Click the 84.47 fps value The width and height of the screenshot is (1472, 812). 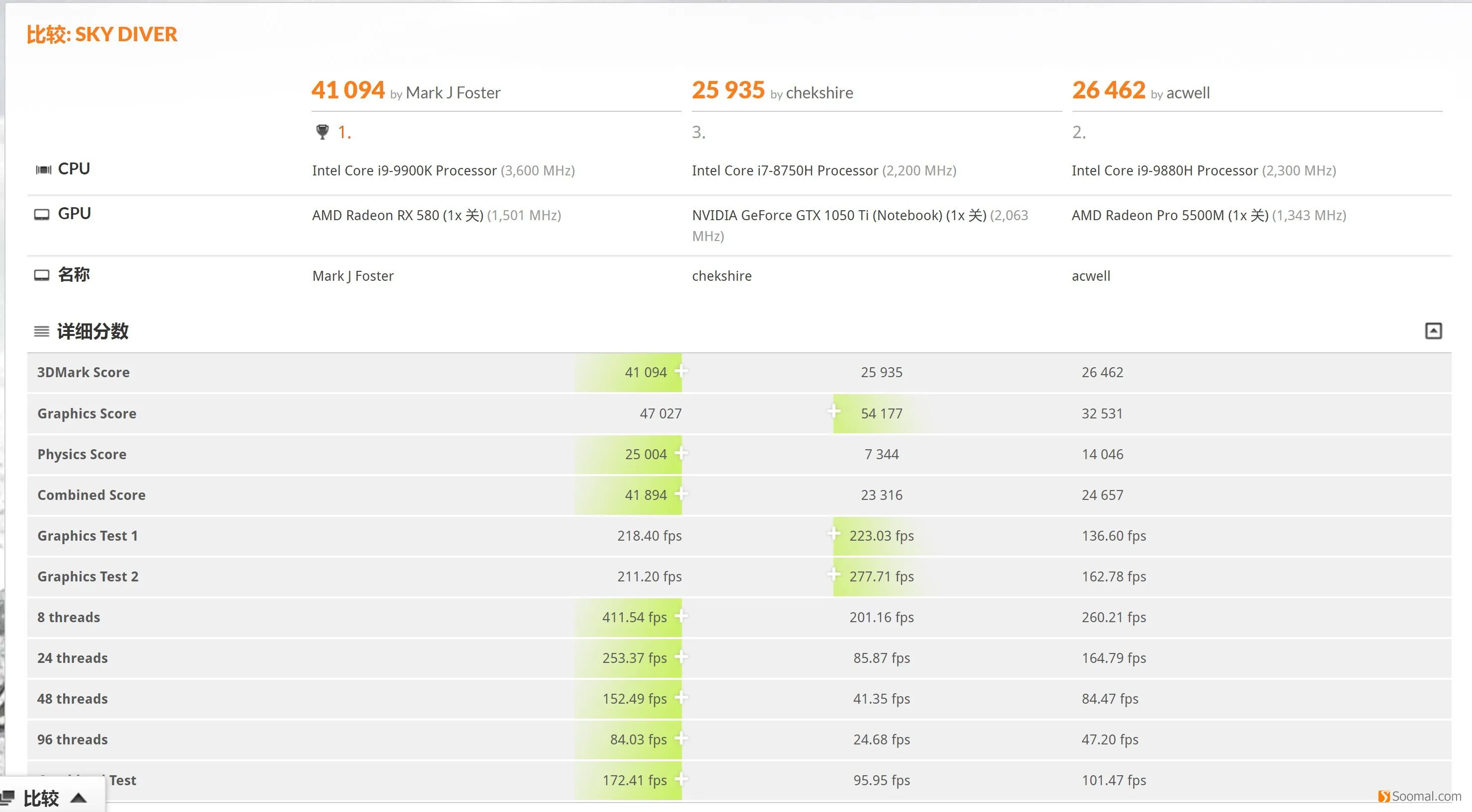[x=1110, y=699]
